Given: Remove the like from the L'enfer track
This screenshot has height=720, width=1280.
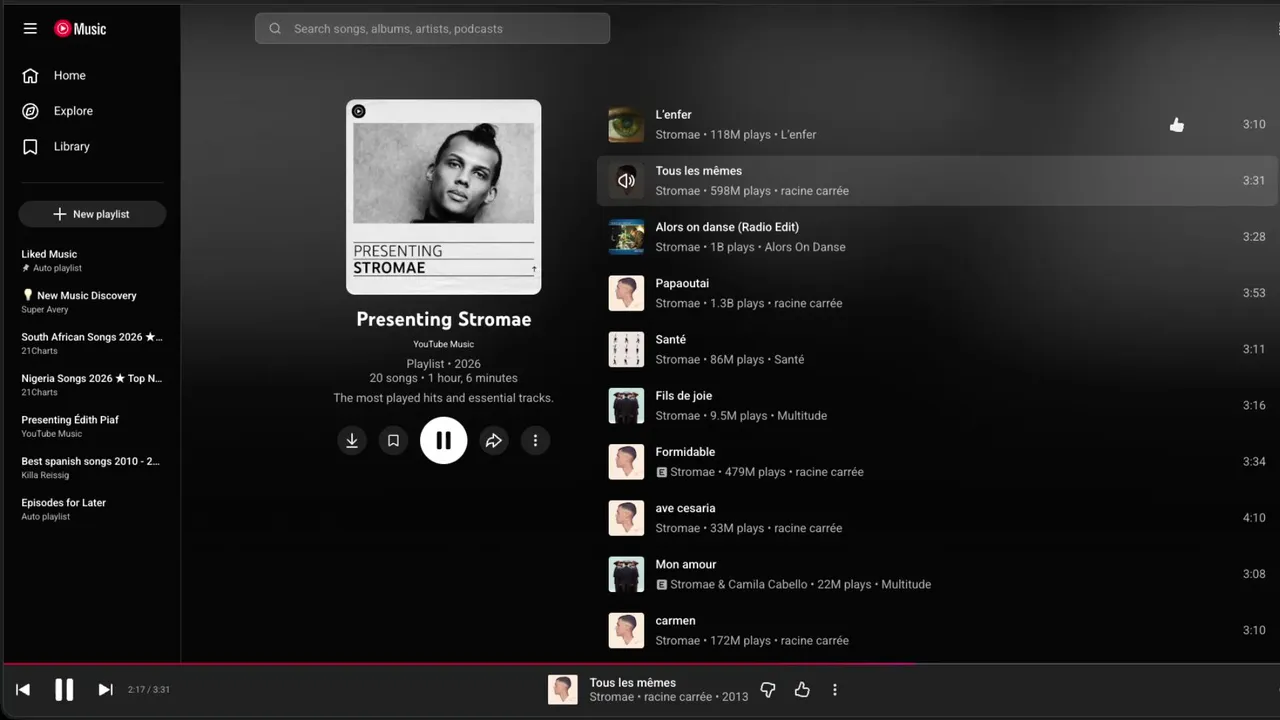Looking at the screenshot, I should 1176,125.
